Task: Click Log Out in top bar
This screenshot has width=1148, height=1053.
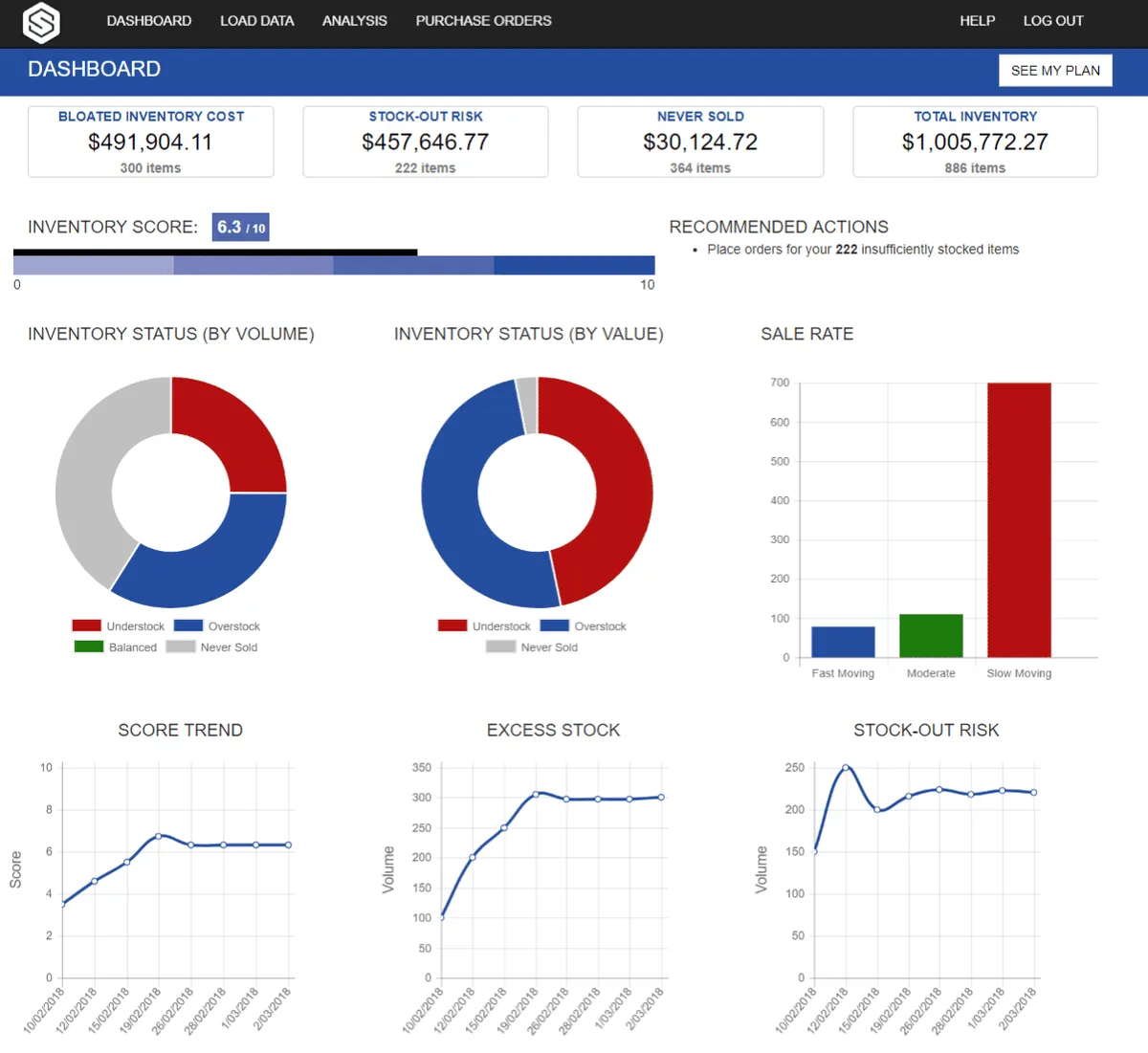Action: (x=1052, y=21)
